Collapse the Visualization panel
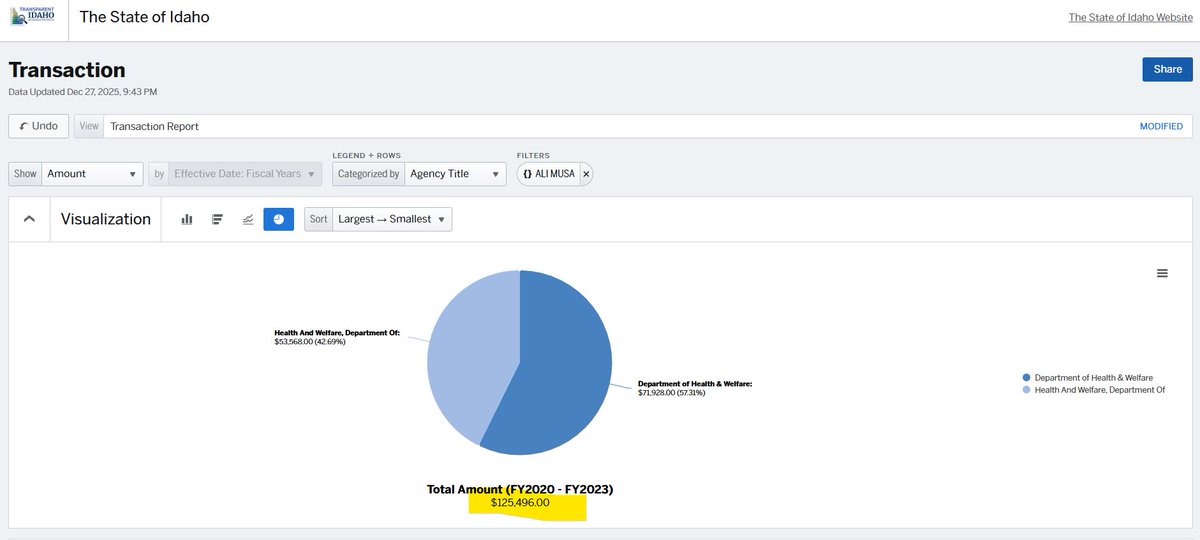This screenshot has width=1200, height=540. [x=29, y=219]
